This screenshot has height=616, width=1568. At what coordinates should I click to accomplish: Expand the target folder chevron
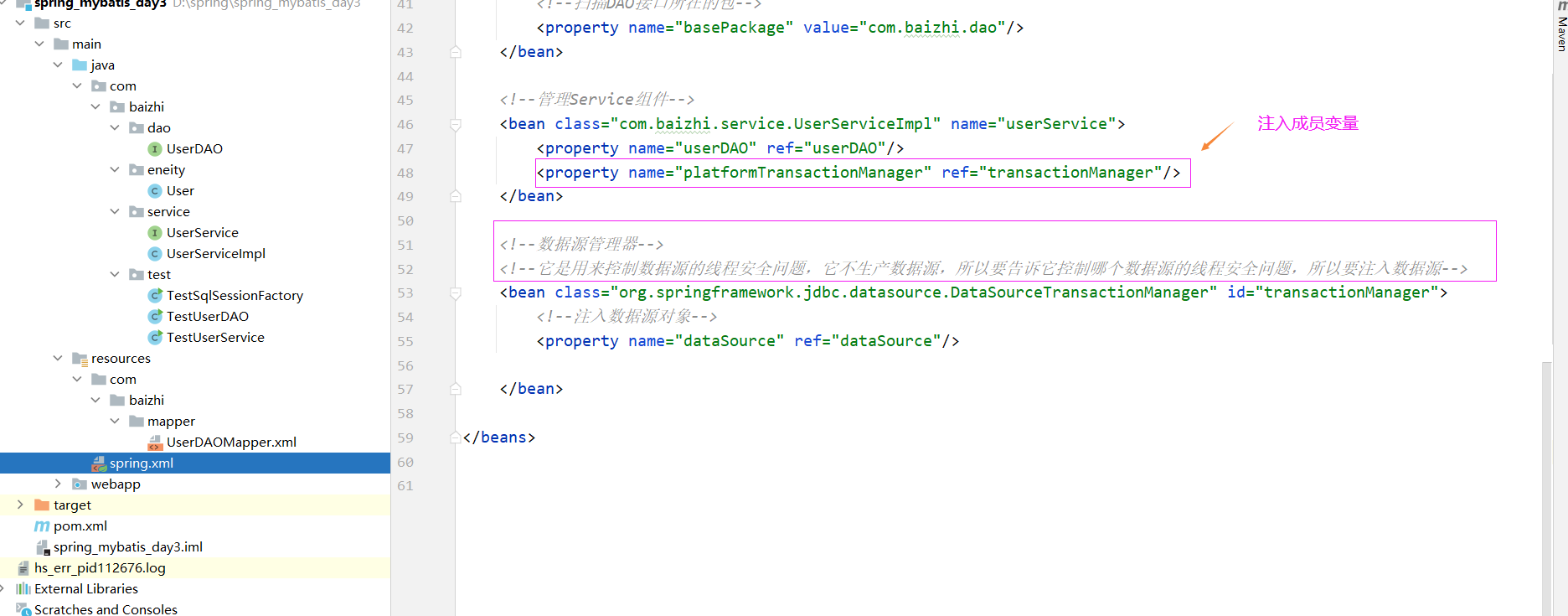coord(20,505)
